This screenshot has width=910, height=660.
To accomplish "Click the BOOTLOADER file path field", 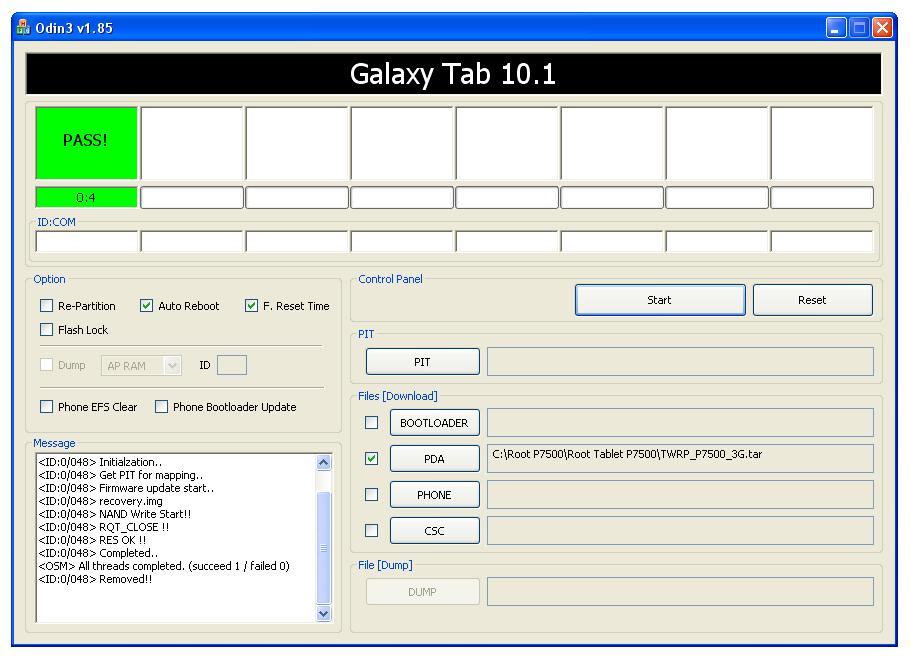I will 680,423.
